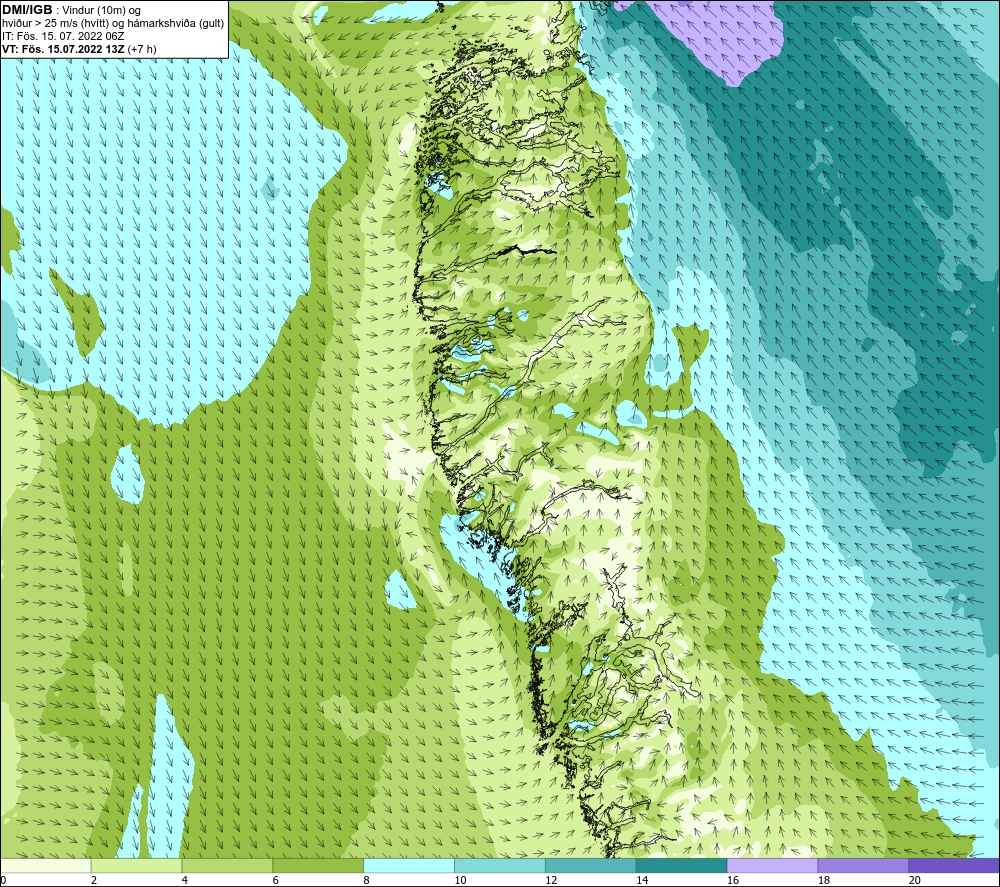
Task: Click the legend tick label 4
Action: (185, 880)
